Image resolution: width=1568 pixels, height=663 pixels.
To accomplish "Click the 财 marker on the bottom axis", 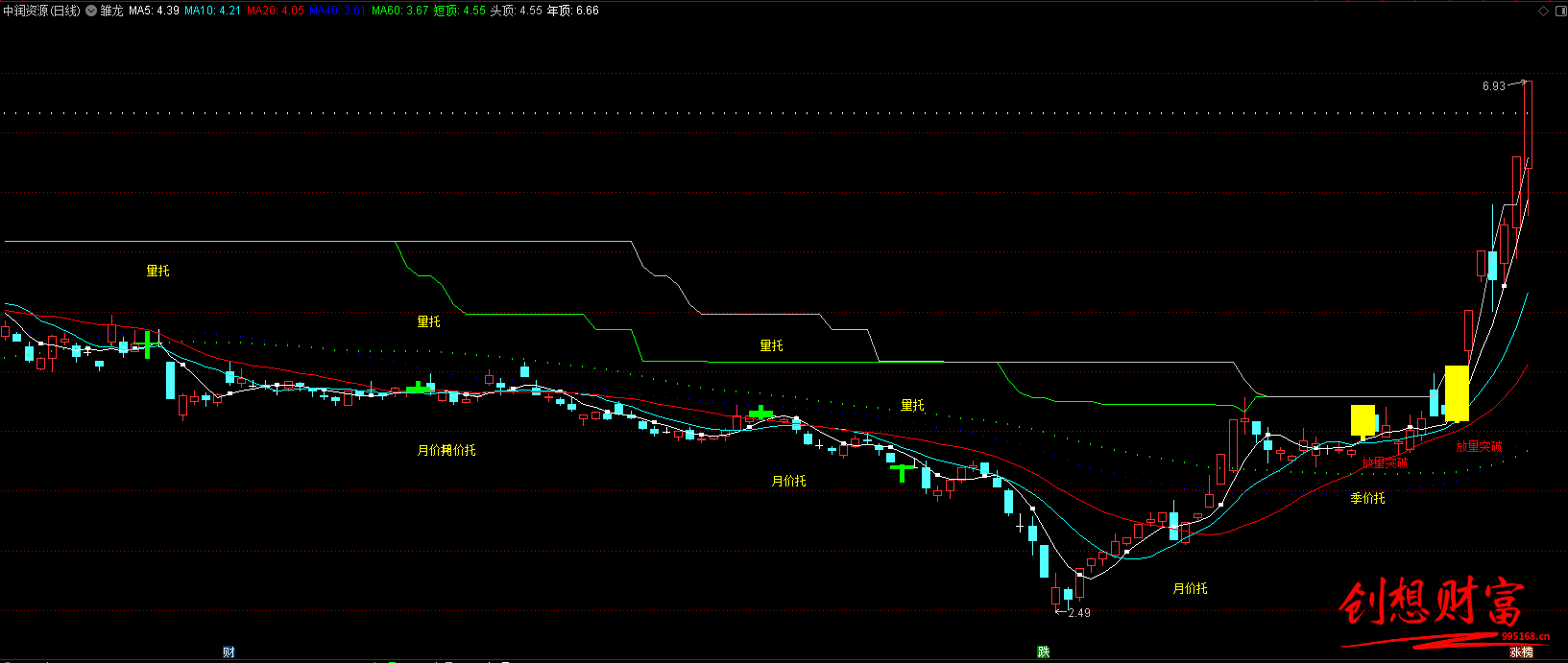I will coord(229,652).
